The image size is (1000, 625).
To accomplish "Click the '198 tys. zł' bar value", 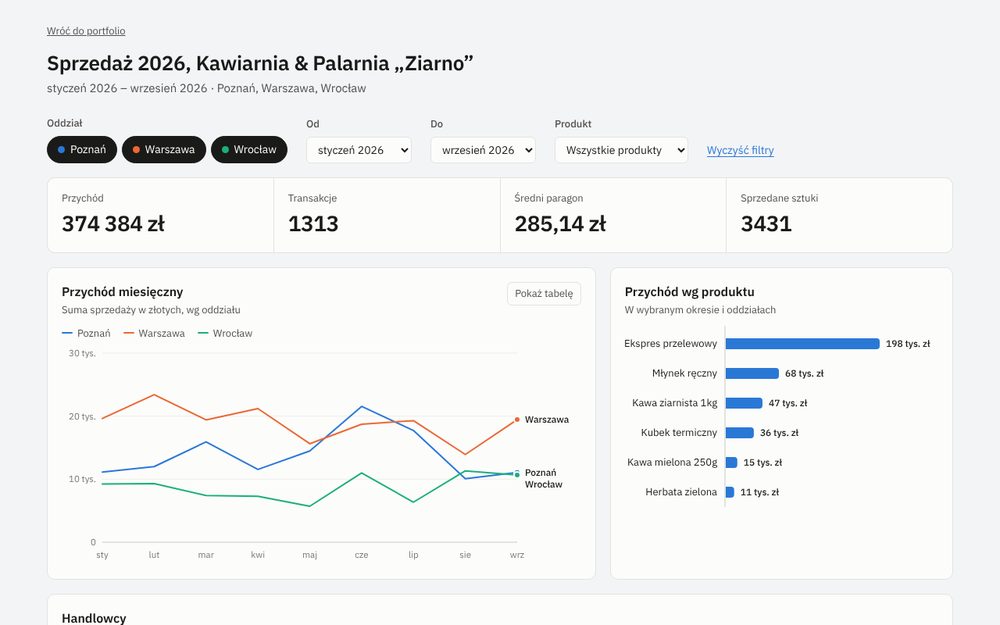I will click(x=908, y=344).
